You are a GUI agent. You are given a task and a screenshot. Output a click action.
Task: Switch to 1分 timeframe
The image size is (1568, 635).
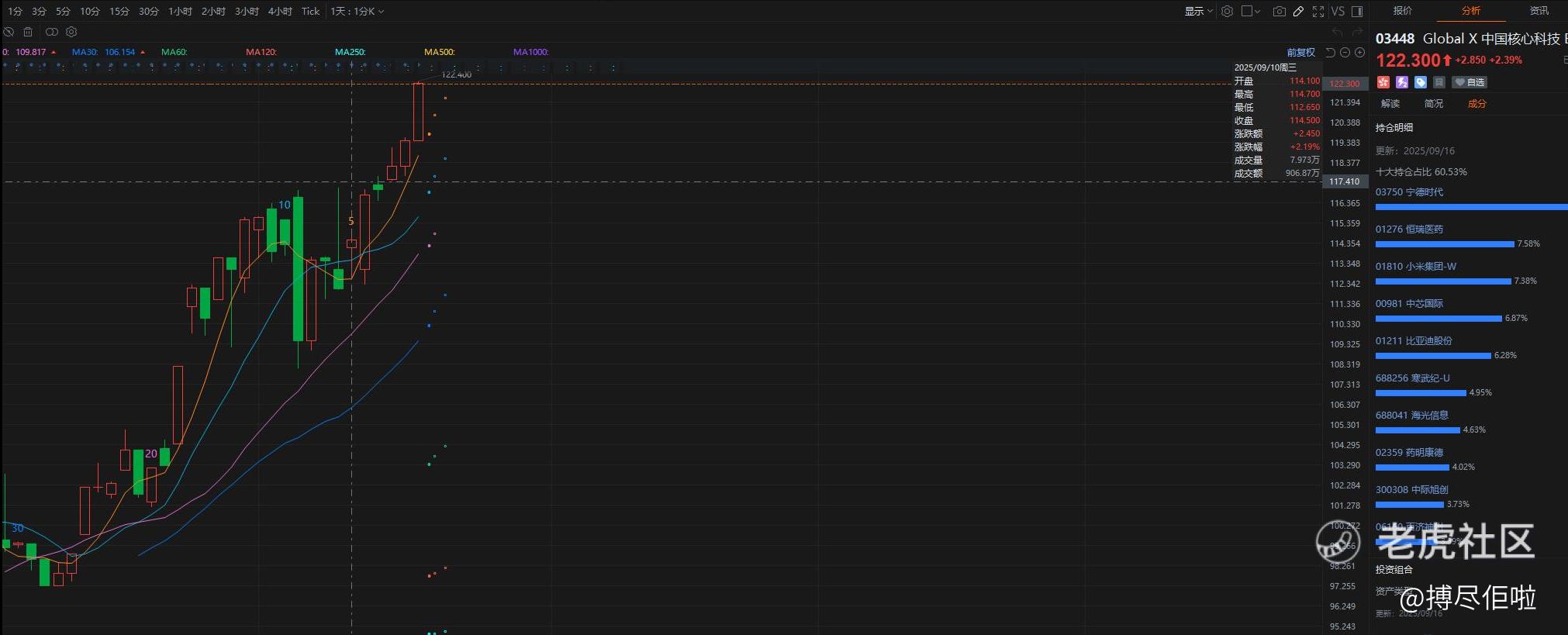(16, 11)
